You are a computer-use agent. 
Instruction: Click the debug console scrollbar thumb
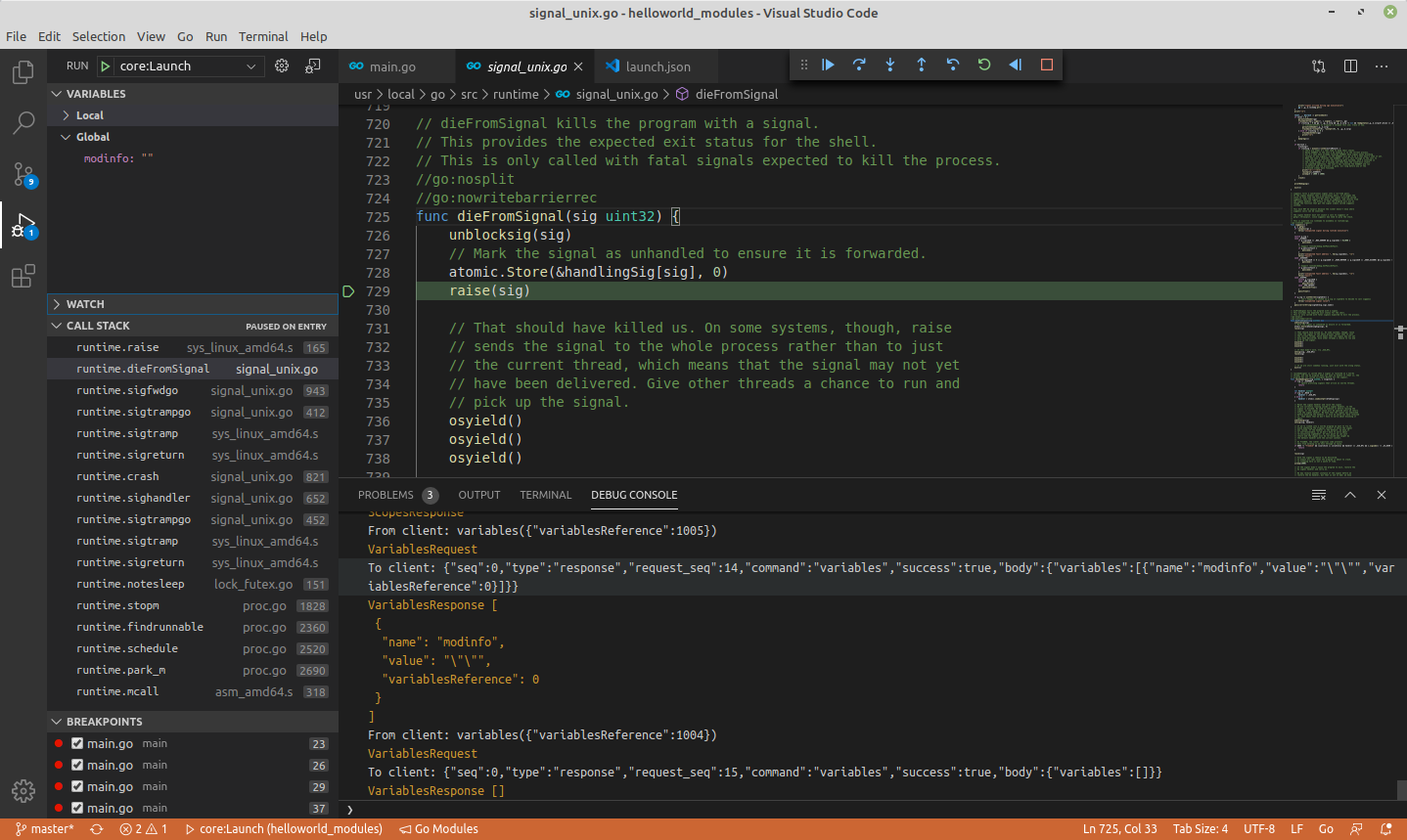pyautogui.click(x=1401, y=790)
